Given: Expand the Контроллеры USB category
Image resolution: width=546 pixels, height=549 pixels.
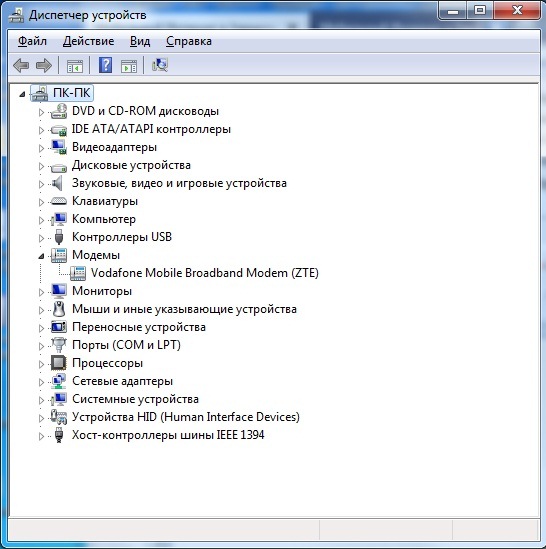Looking at the screenshot, I should coord(41,238).
